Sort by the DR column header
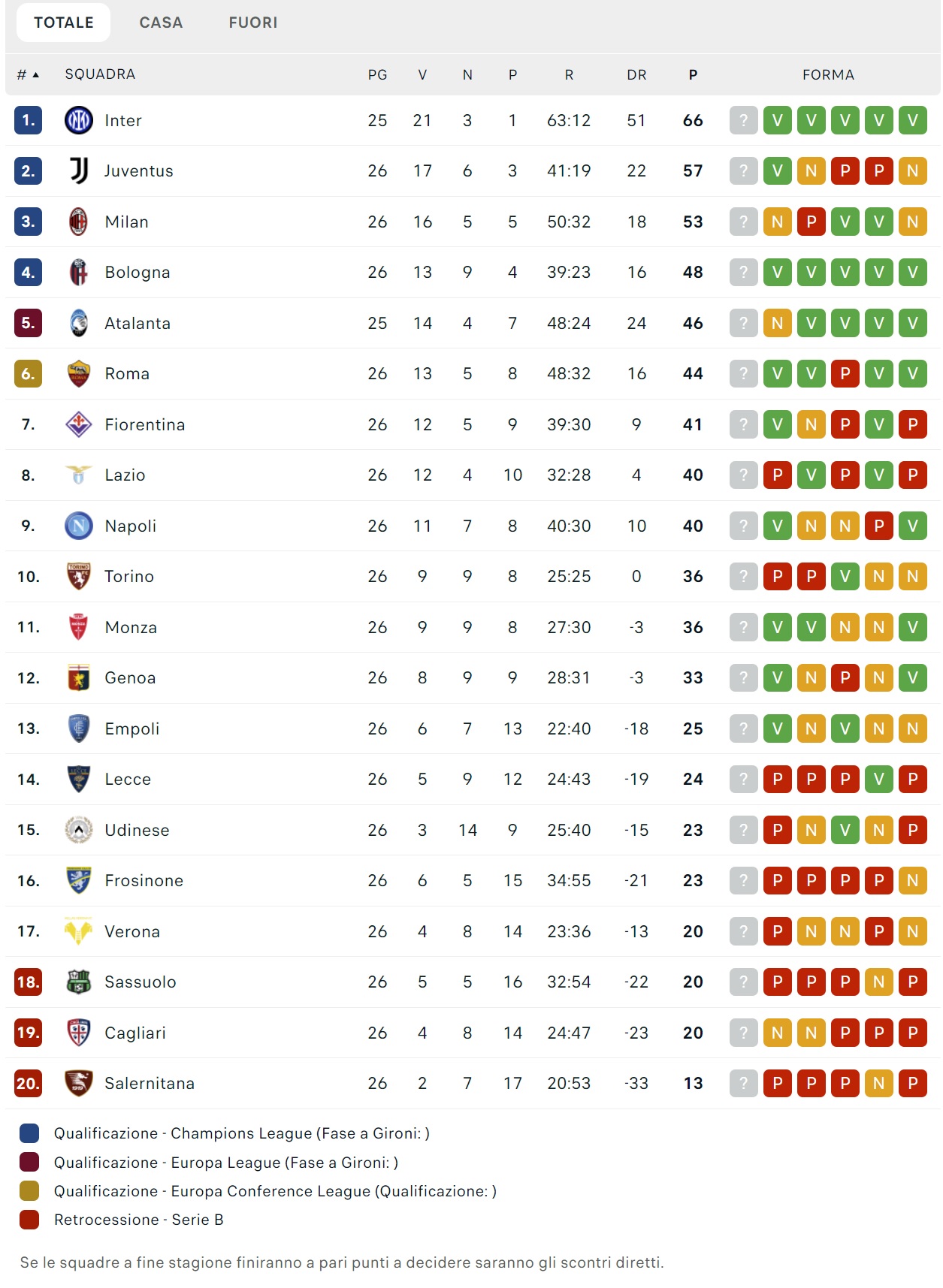Image resolution: width=943 pixels, height=1288 pixels. (x=636, y=74)
